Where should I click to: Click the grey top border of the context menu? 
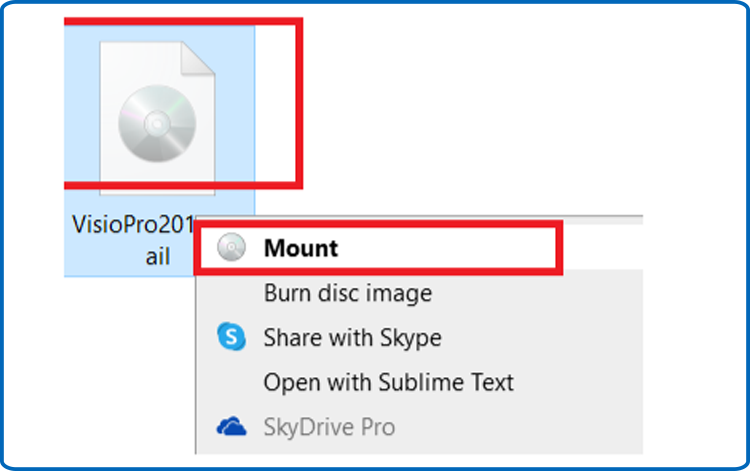(x=419, y=219)
